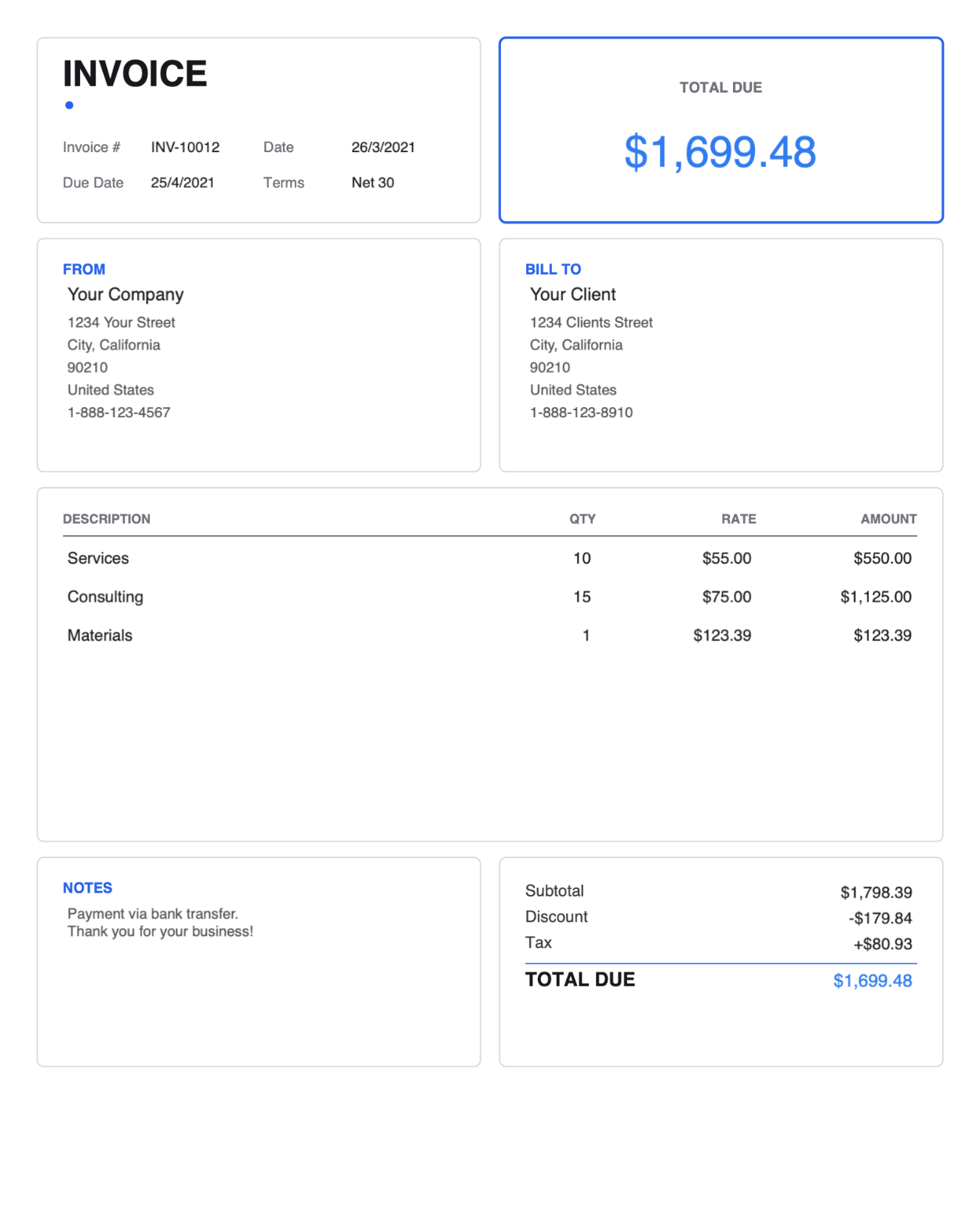Click the large $1,699.48 total in blue box
This screenshot has width=980, height=1218.
720,152
